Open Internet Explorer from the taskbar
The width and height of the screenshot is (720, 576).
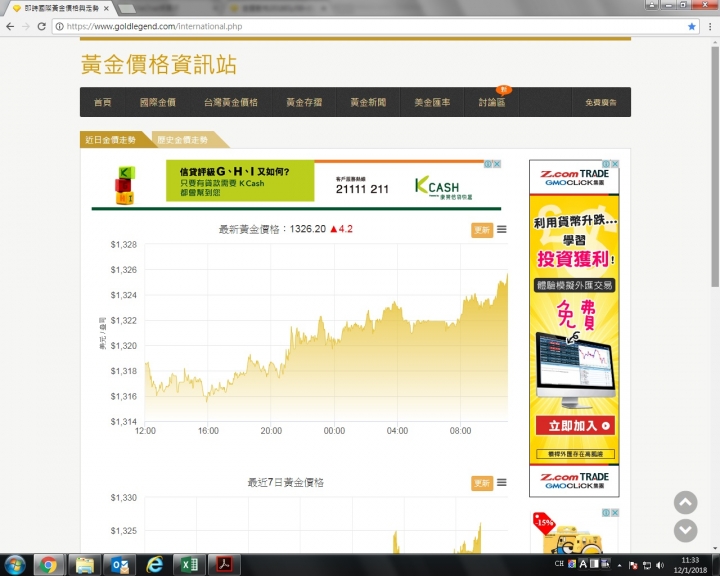pos(155,565)
